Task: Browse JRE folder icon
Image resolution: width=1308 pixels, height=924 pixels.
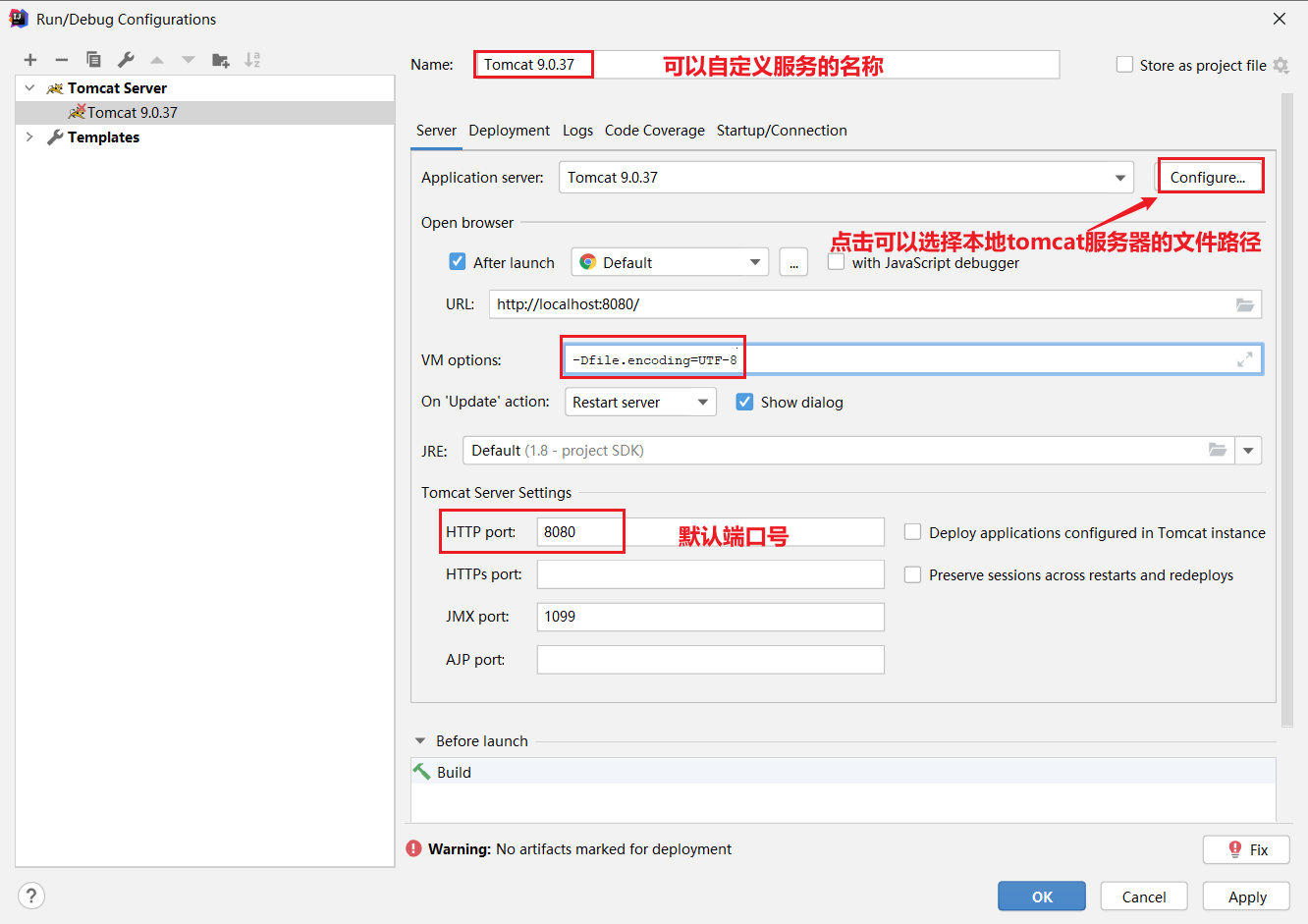Action: pyautogui.click(x=1218, y=450)
